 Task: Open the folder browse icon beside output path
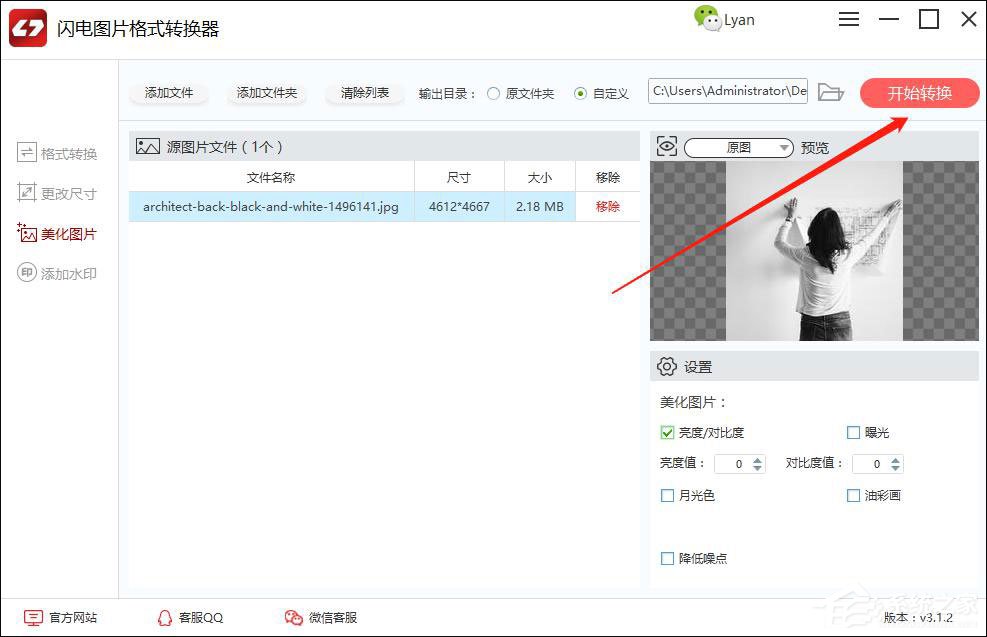[x=831, y=91]
